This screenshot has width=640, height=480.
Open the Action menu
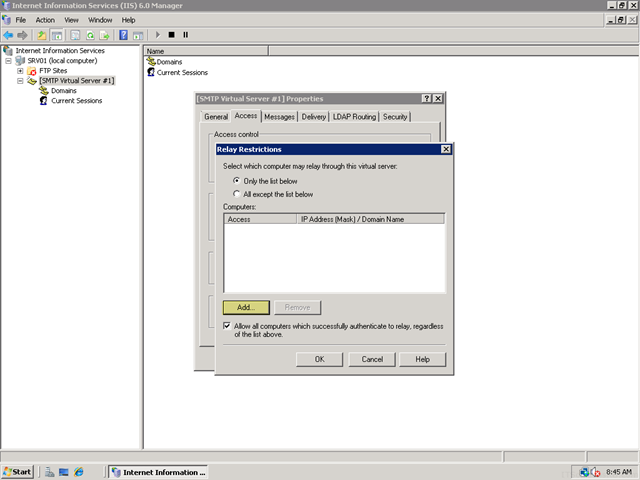point(45,20)
